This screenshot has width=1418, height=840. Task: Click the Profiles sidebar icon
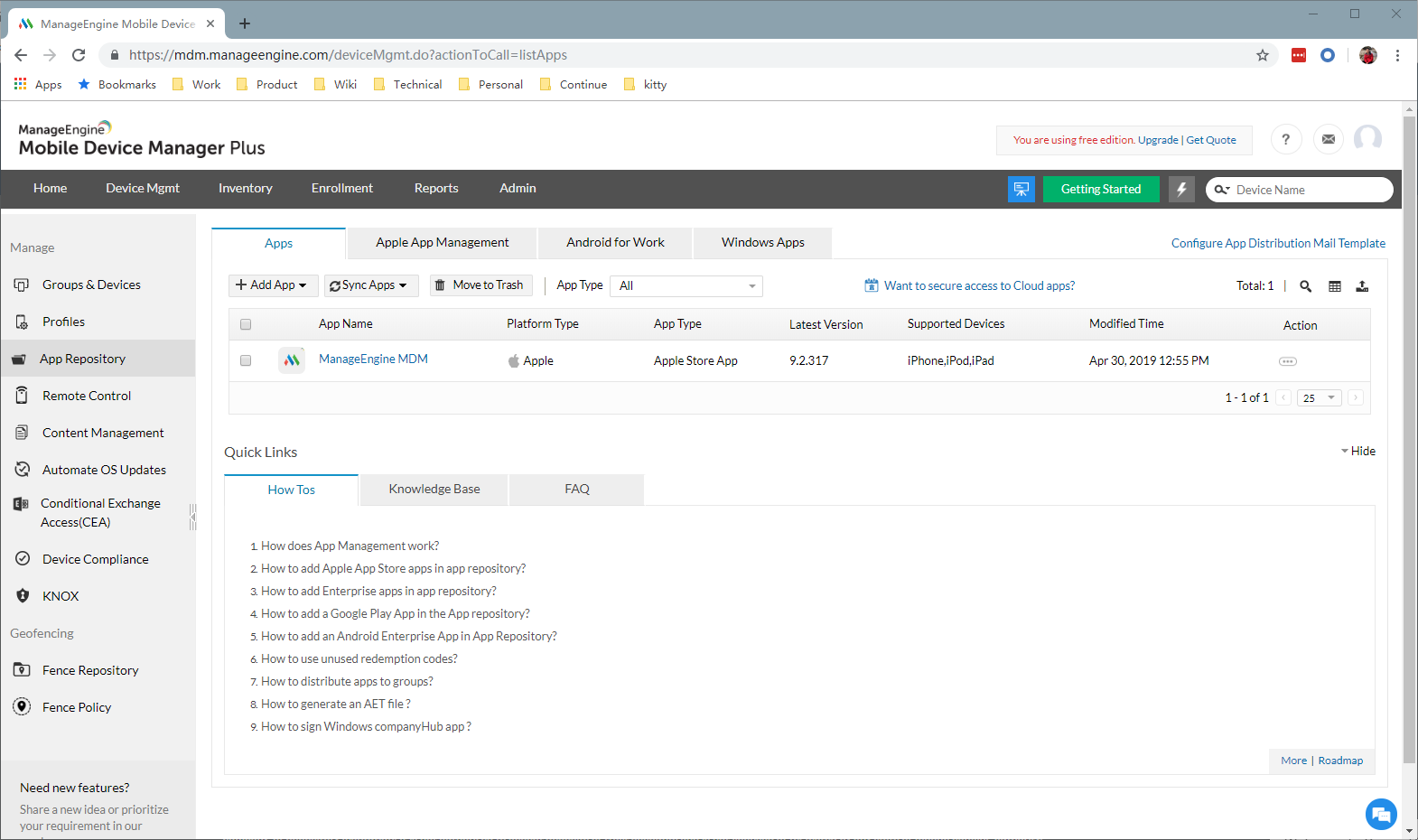tap(22, 322)
